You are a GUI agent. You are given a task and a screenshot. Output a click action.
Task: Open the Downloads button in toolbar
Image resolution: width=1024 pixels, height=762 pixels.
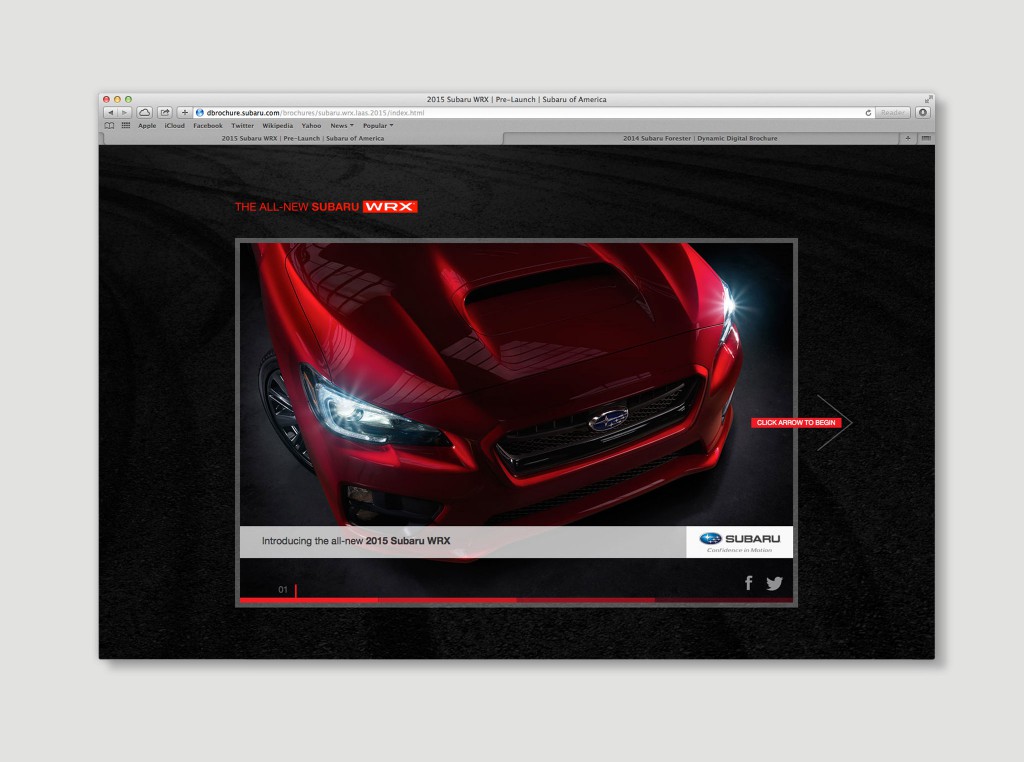coord(923,113)
